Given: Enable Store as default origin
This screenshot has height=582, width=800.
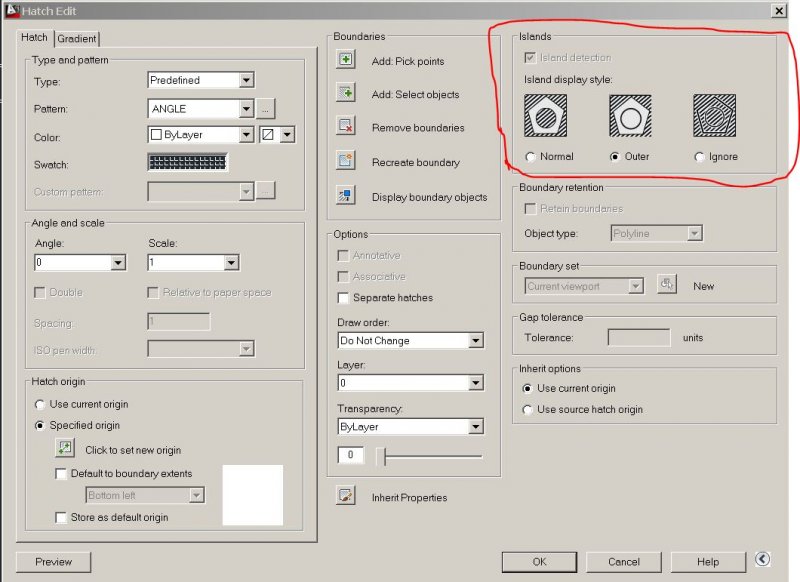Looking at the screenshot, I should click(x=61, y=518).
